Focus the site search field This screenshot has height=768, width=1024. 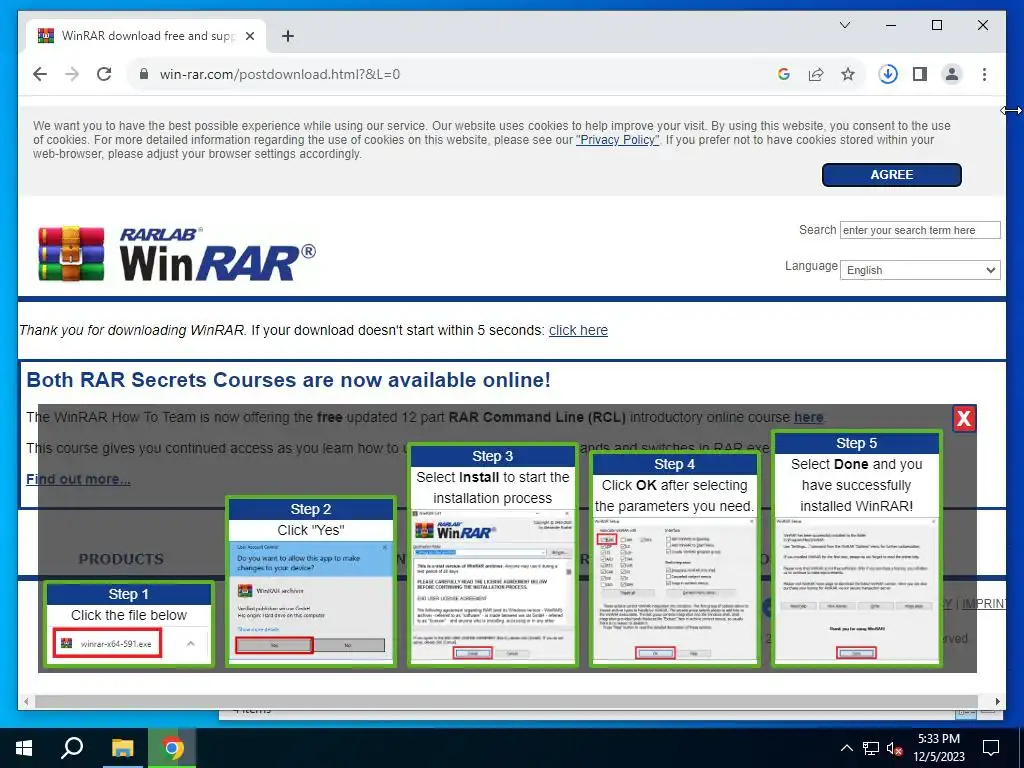click(x=920, y=230)
